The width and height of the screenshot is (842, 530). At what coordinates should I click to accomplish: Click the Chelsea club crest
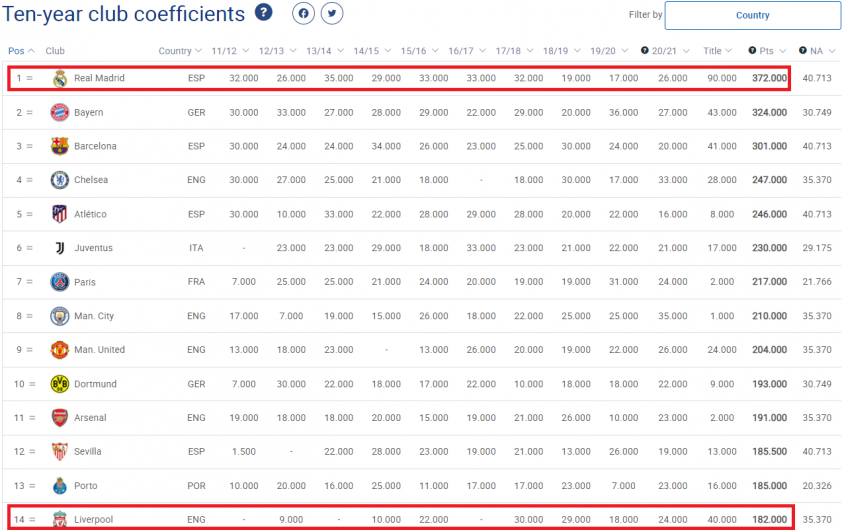[x=60, y=180]
